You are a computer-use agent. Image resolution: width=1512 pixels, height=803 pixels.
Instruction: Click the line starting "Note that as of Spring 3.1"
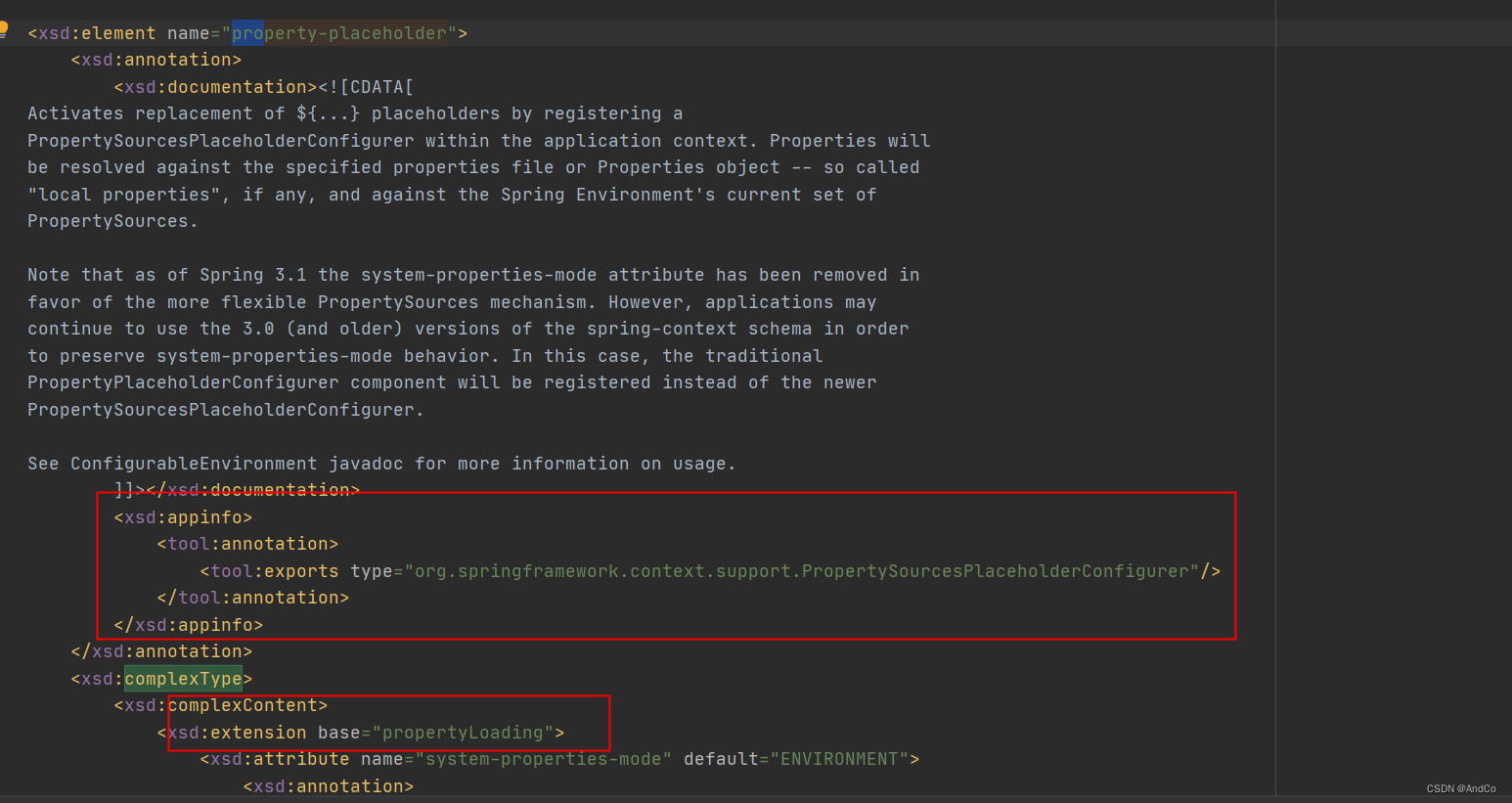coord(473,275)
